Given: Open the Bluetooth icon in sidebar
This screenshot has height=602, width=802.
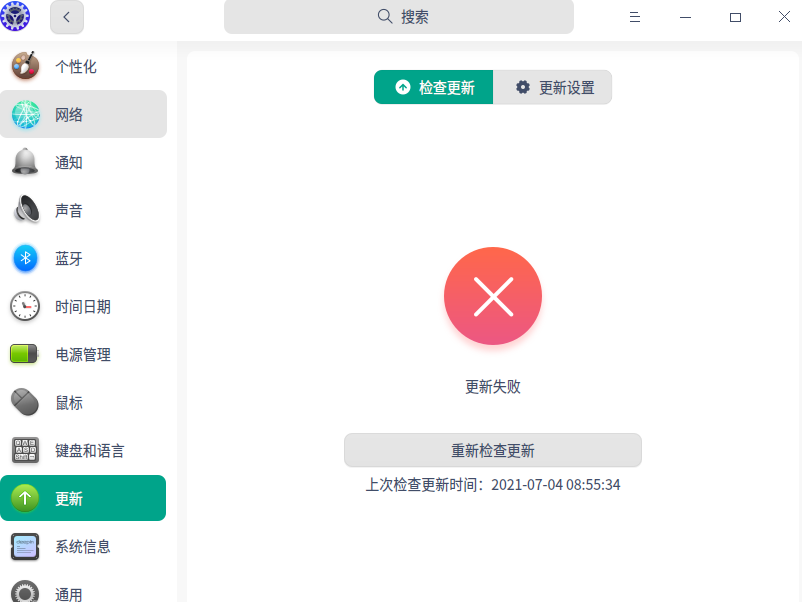Looking at the screenshot, I should (25, 258).
